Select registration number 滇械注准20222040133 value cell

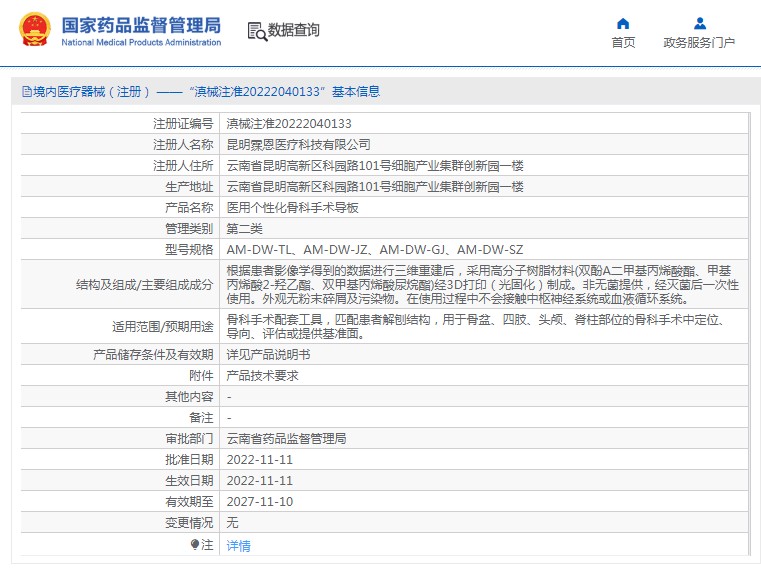tap(289, 124)
